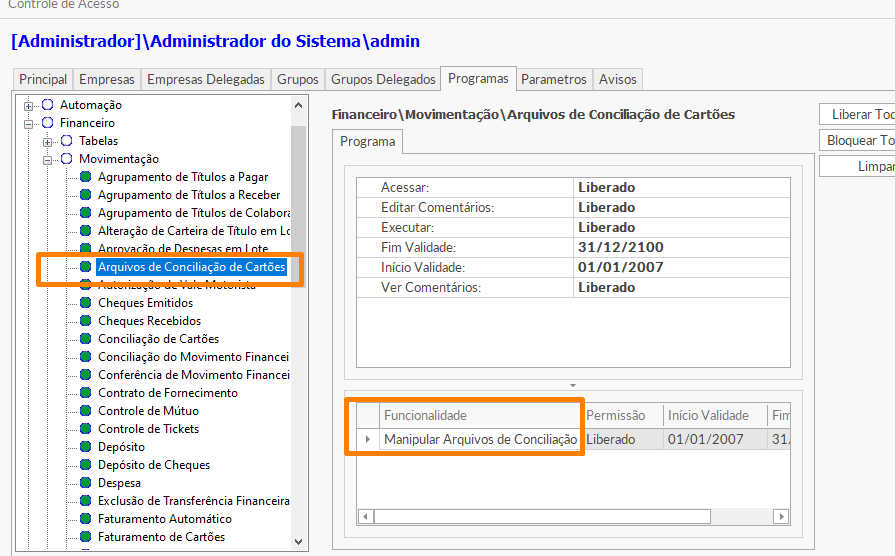Switch to the Empresas tab

(107, 79)
